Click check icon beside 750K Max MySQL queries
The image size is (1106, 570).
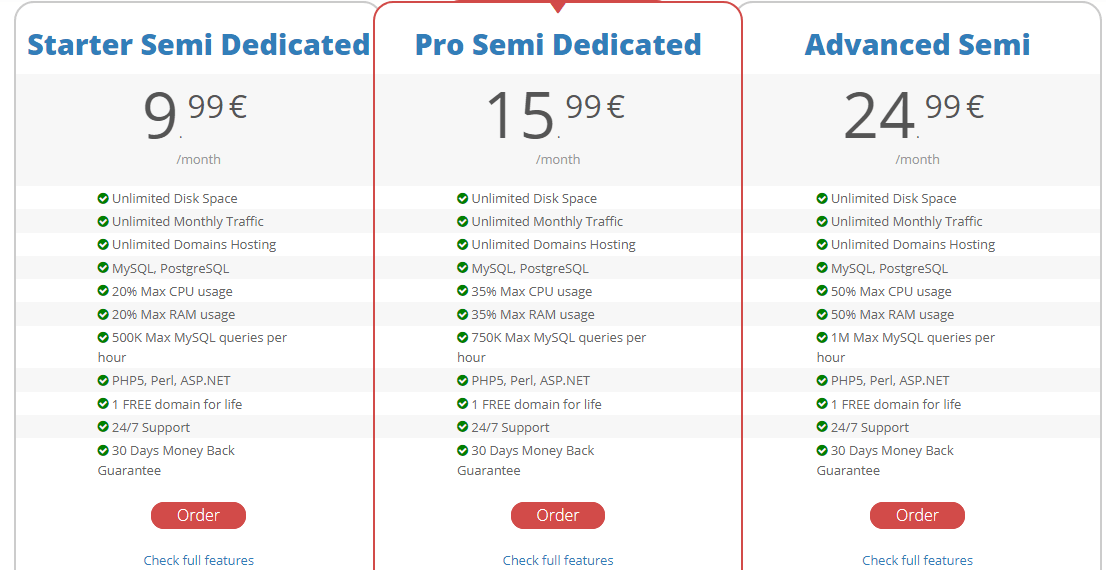(x=463, y=337)
